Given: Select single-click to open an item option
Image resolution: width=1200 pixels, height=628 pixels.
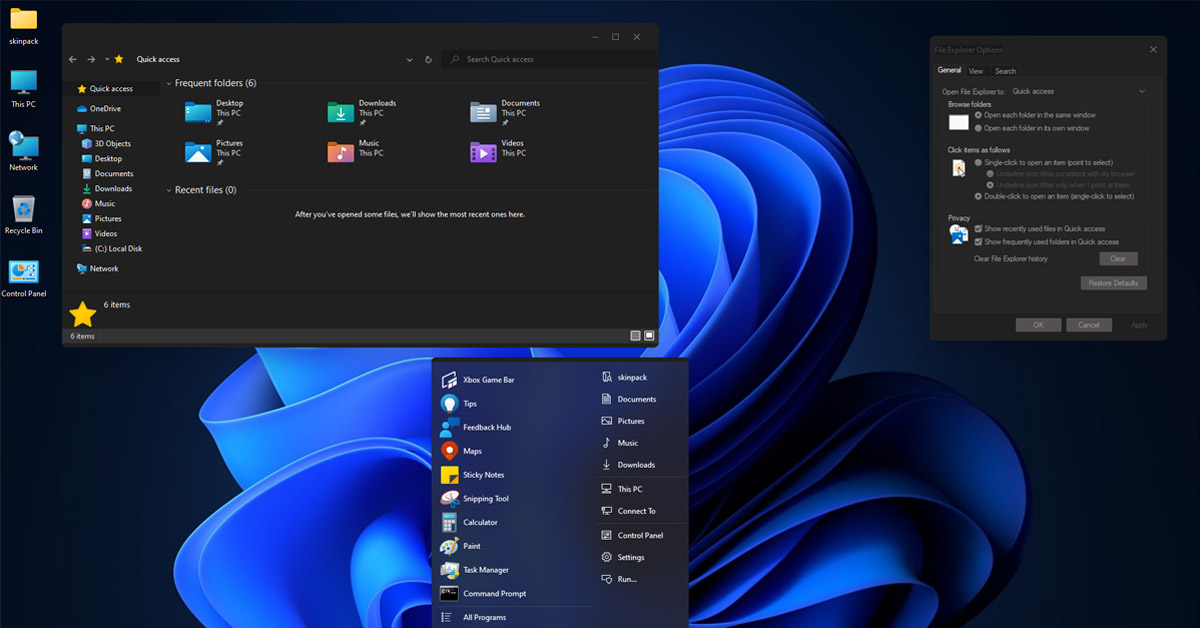Looking at the screenshot, I should (979, 162).
